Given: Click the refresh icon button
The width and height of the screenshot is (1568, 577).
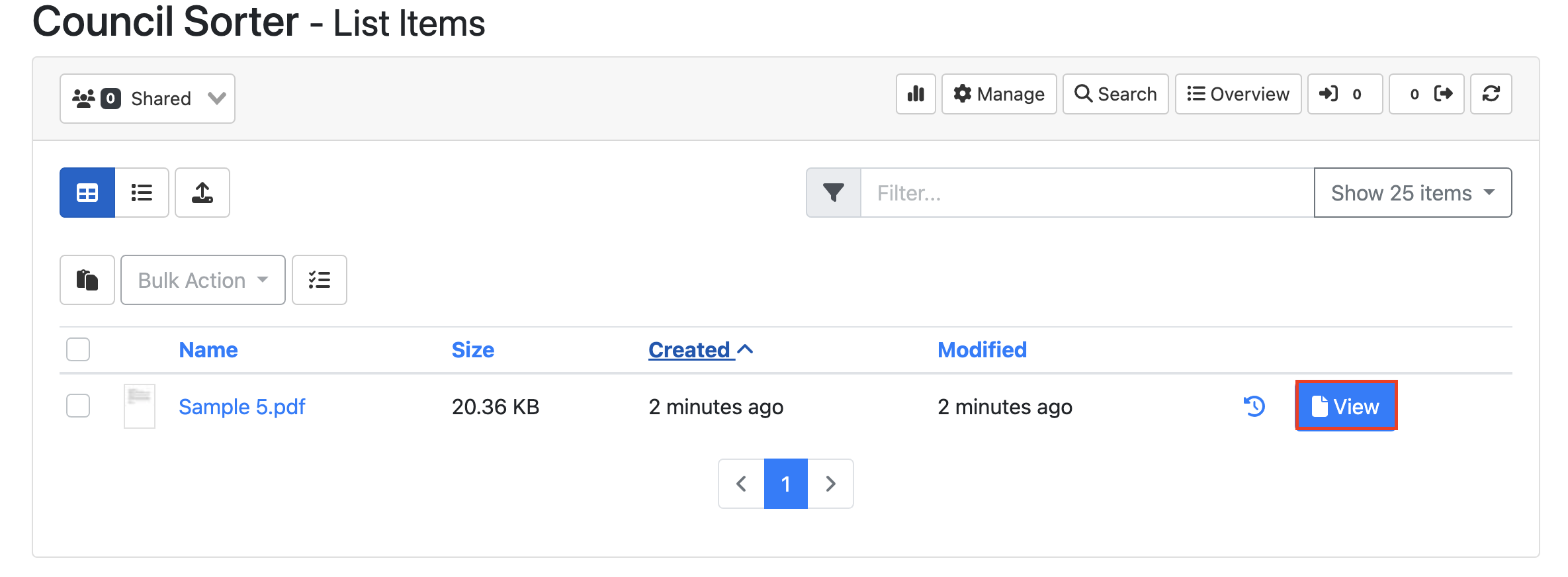Looking at the screenshot, I should tap(1491, 94).
